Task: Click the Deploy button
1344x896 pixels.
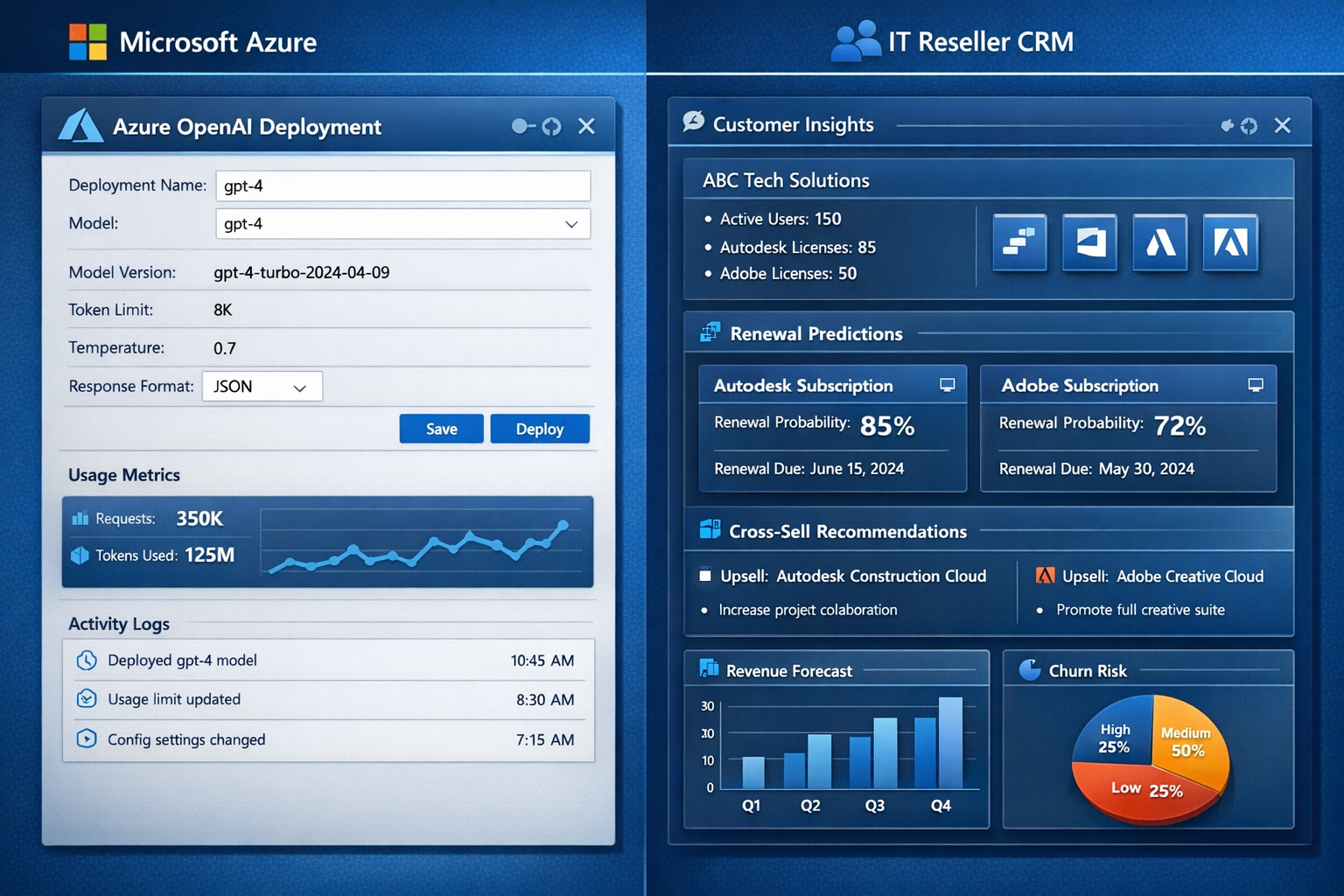Action: click(x=539, y=429)
